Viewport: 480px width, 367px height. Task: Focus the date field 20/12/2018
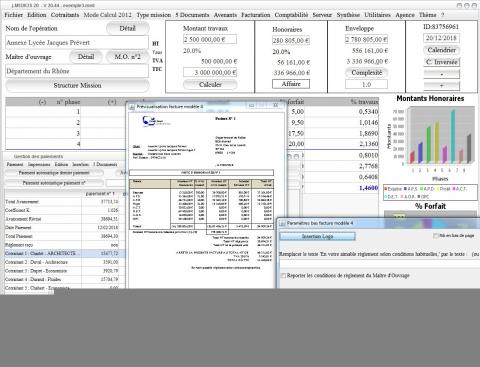[441, 38]
